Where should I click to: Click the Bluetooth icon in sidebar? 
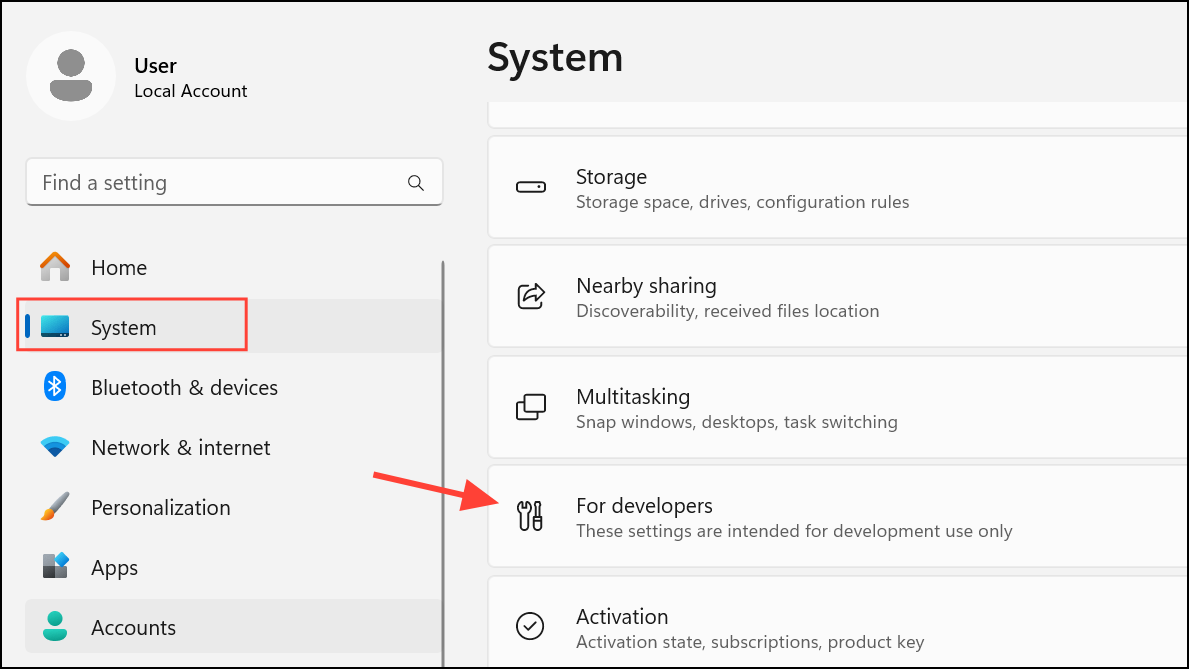point(55,387)
